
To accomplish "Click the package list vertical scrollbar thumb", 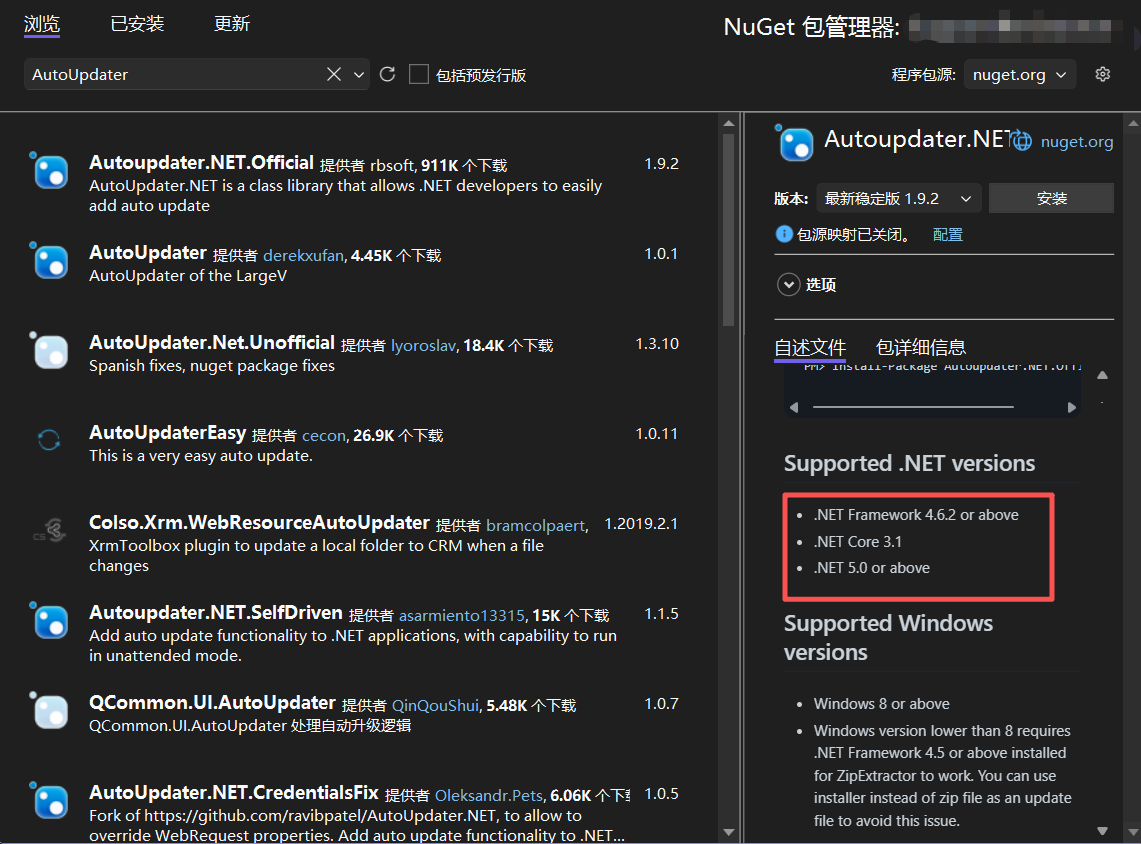I will click(x=729, y=229).
